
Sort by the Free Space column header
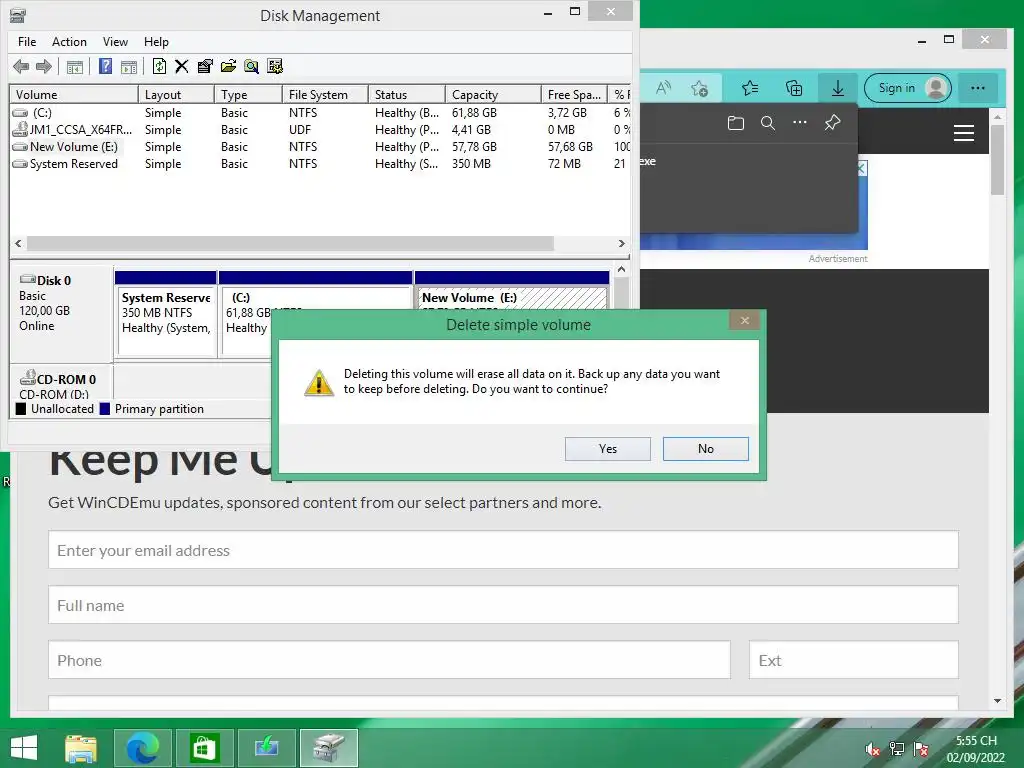tap(574, 95)
